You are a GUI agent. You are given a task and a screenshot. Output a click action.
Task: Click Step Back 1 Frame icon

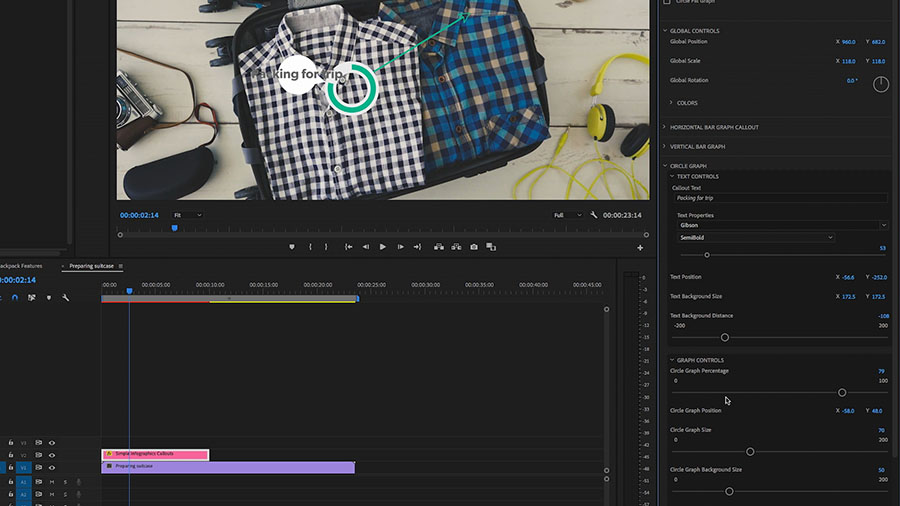(x=365, y=247)
